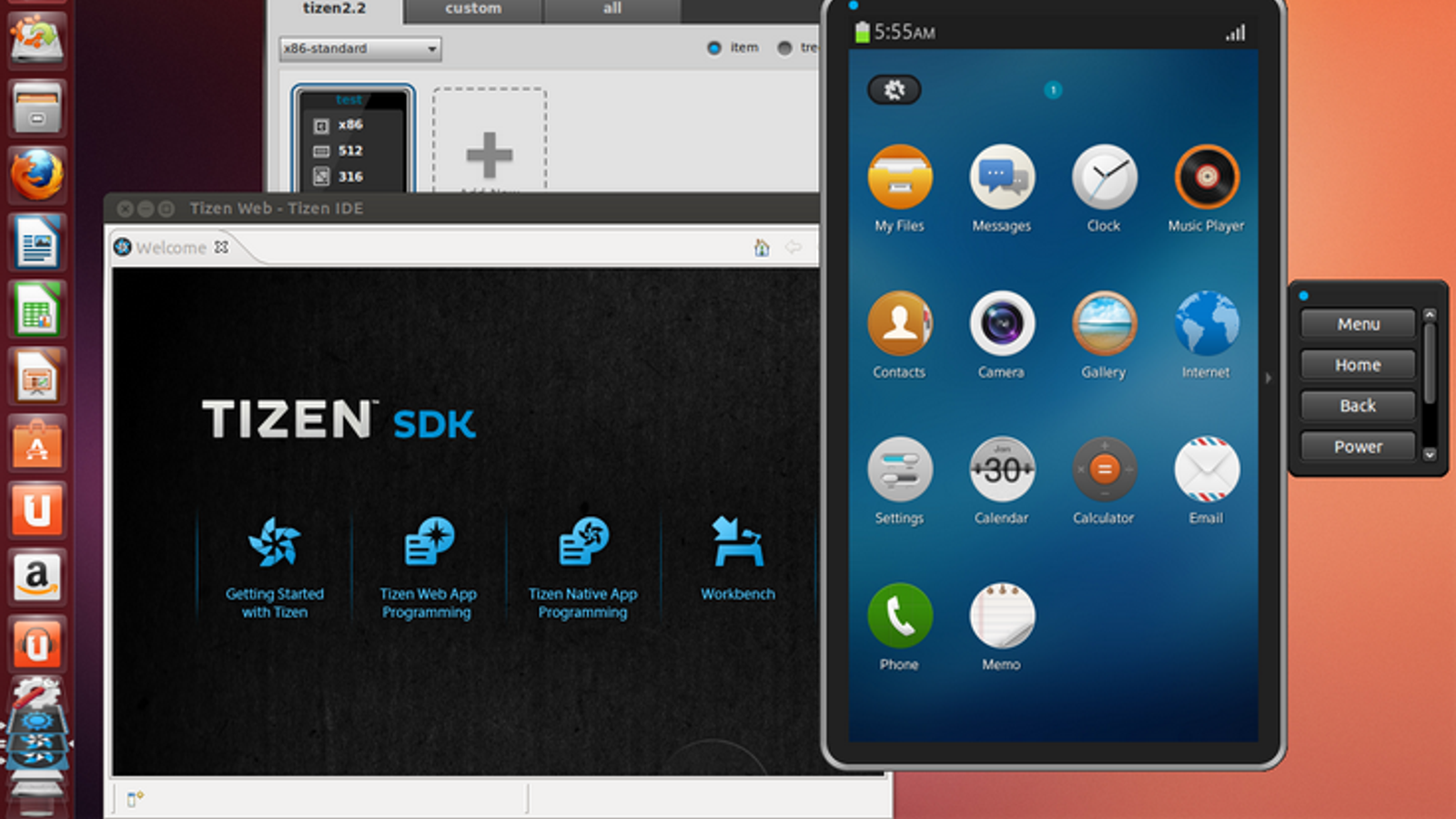Switch to the tizen2.2 tab
The height and width of the screenshot is (819, 1456).
(x=334, y=9)
